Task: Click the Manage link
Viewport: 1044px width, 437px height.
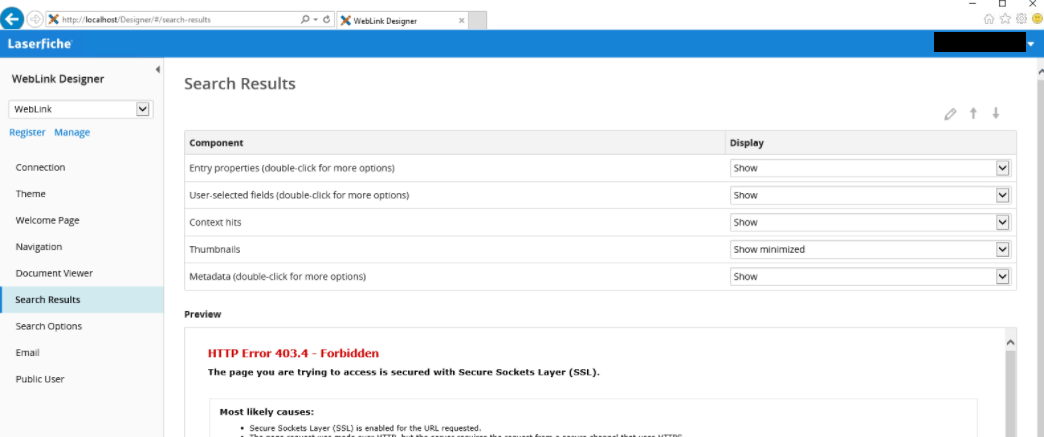Action: [72, 133]
